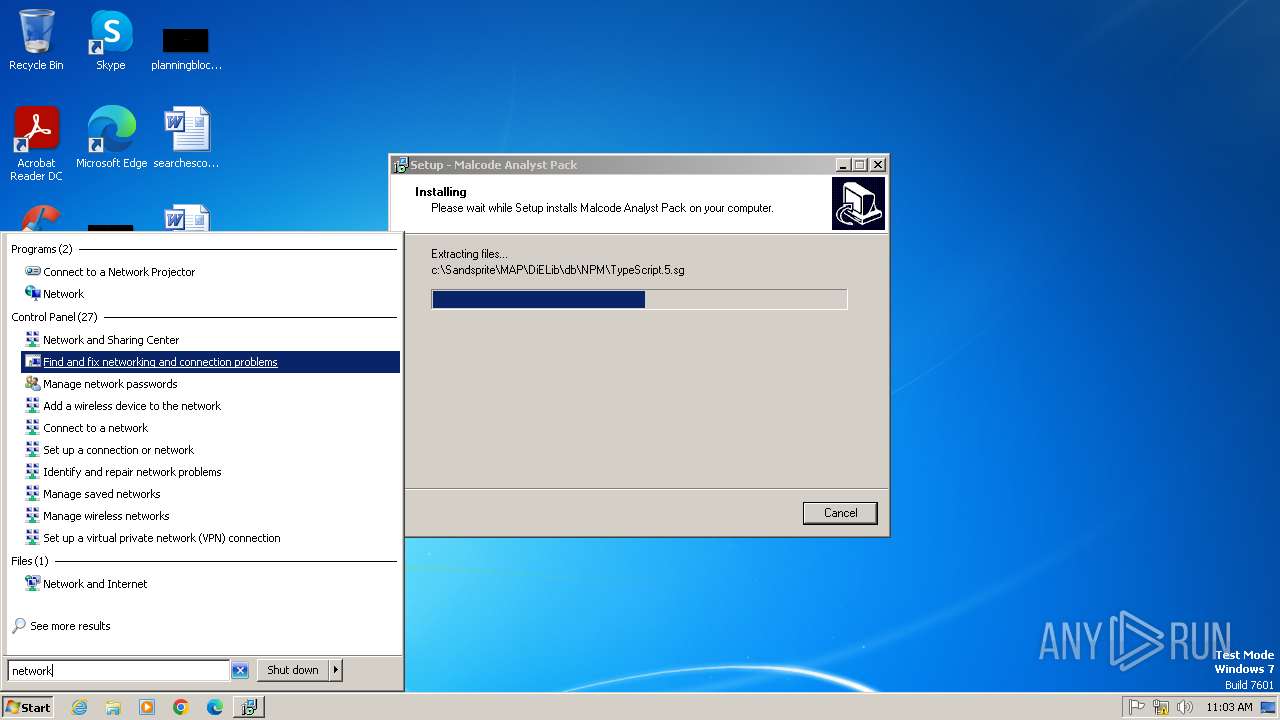Close the Setup - Malcode Analyst Pack window
1280x720 pixels.
tap(877, 165)
